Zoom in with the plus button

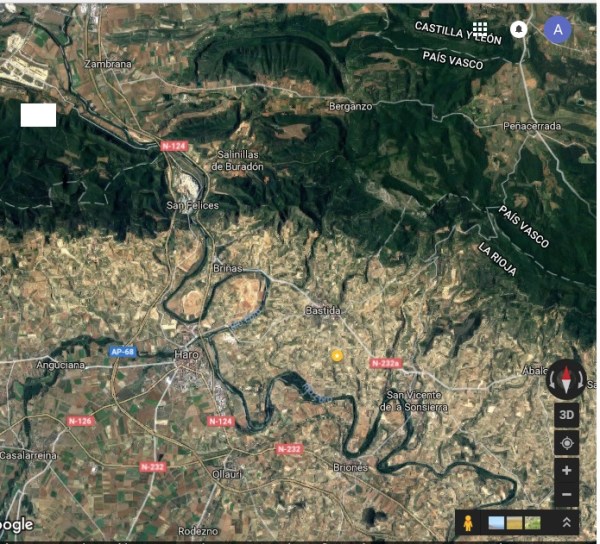pyautogui.click(x=566, y=470)
